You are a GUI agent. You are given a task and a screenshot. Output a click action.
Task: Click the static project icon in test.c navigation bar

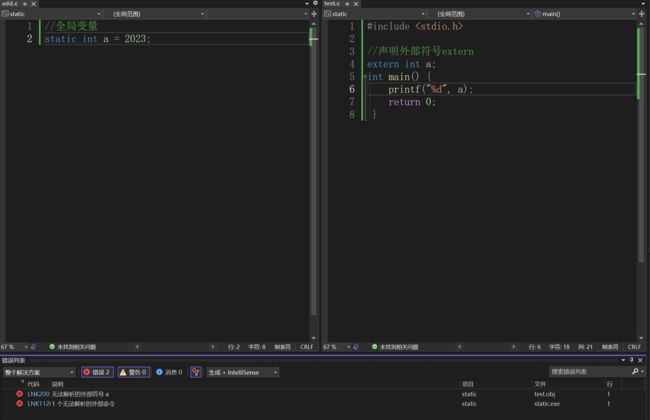coord(327,14)
